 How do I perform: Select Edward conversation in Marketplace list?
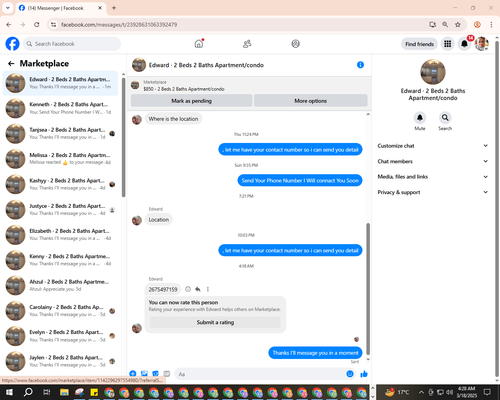pyautogui.click(x=60, y=83)
